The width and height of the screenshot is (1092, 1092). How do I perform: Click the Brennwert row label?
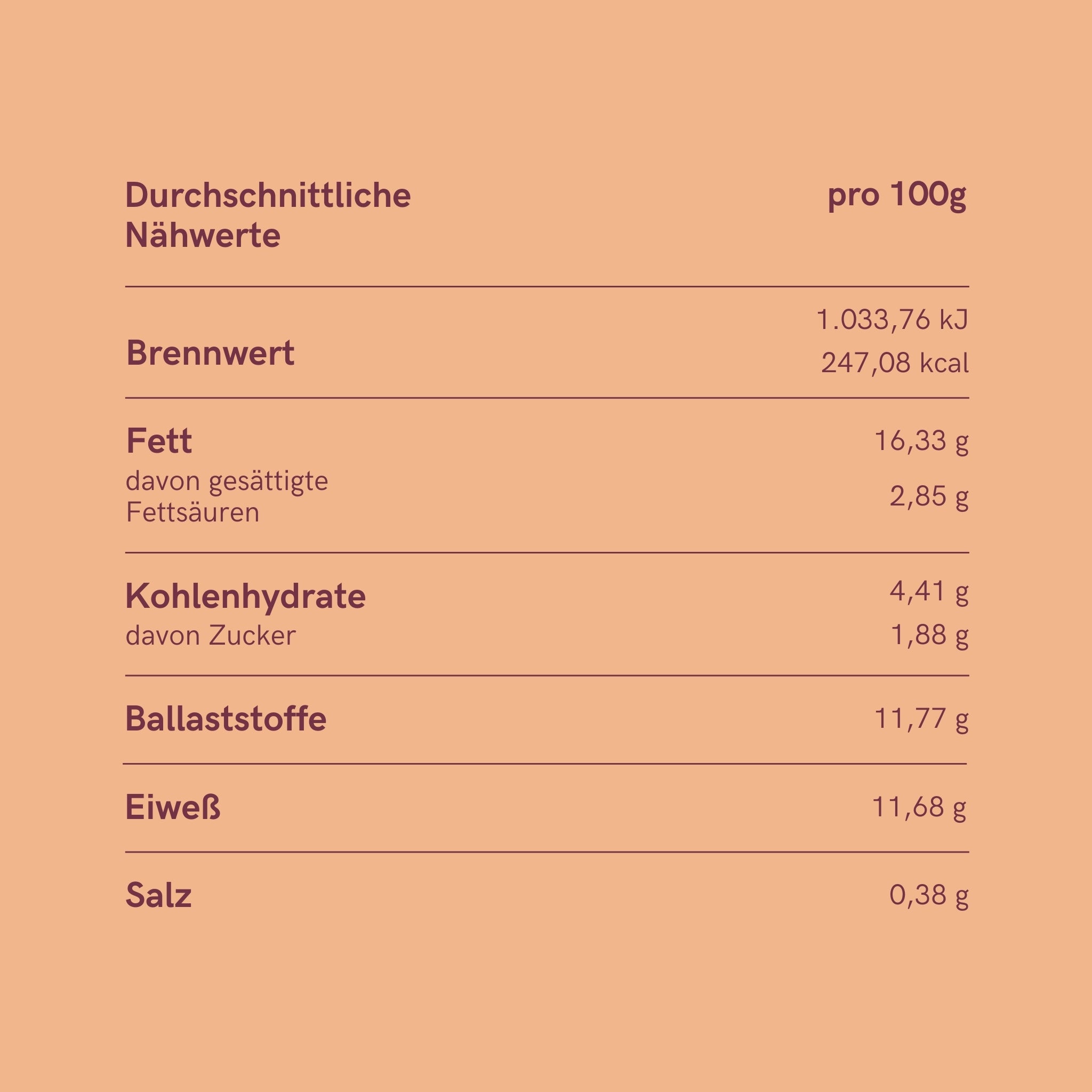point(210,354)
